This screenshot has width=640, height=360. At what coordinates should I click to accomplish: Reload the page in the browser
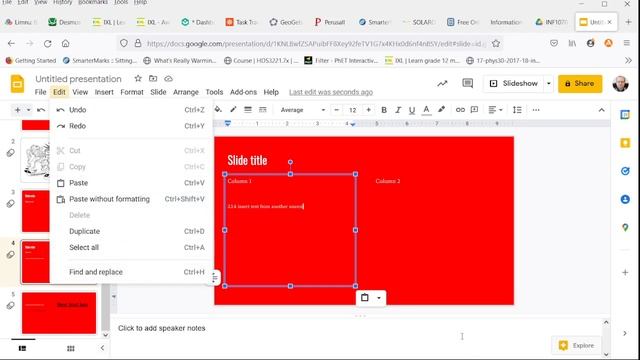48,44
